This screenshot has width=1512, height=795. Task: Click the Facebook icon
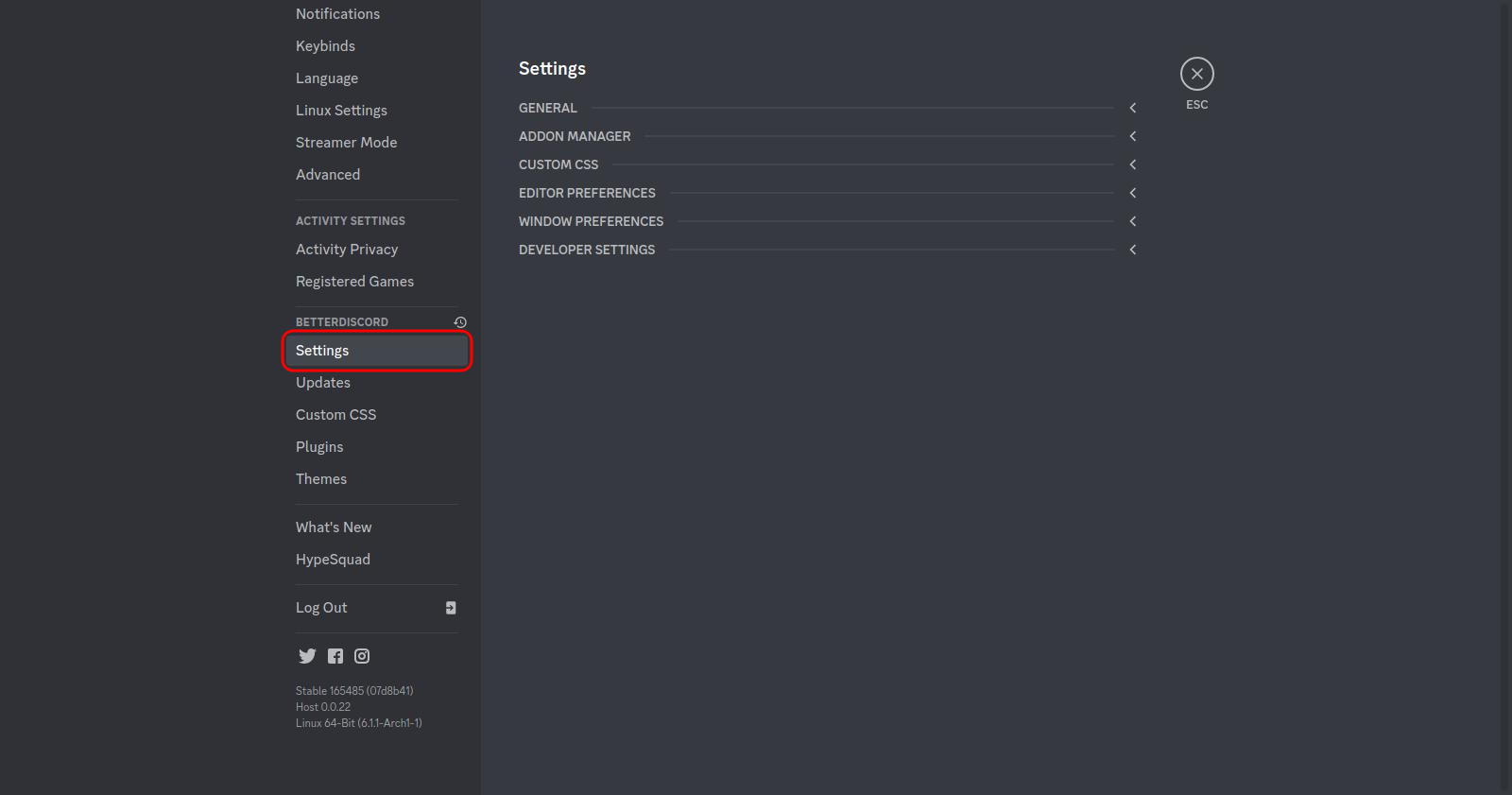(x=335, y=656)
